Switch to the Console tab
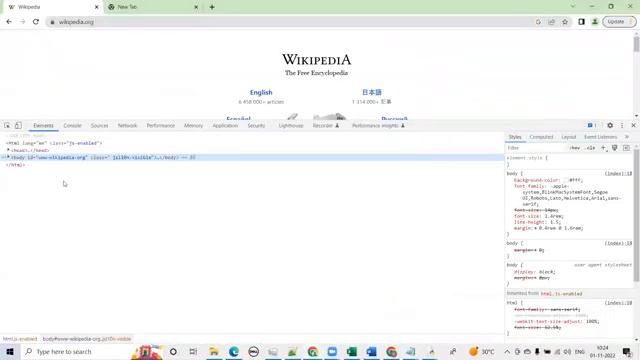Image resolution: width=640 pixels, height=360 pixels. pos(72,126)
